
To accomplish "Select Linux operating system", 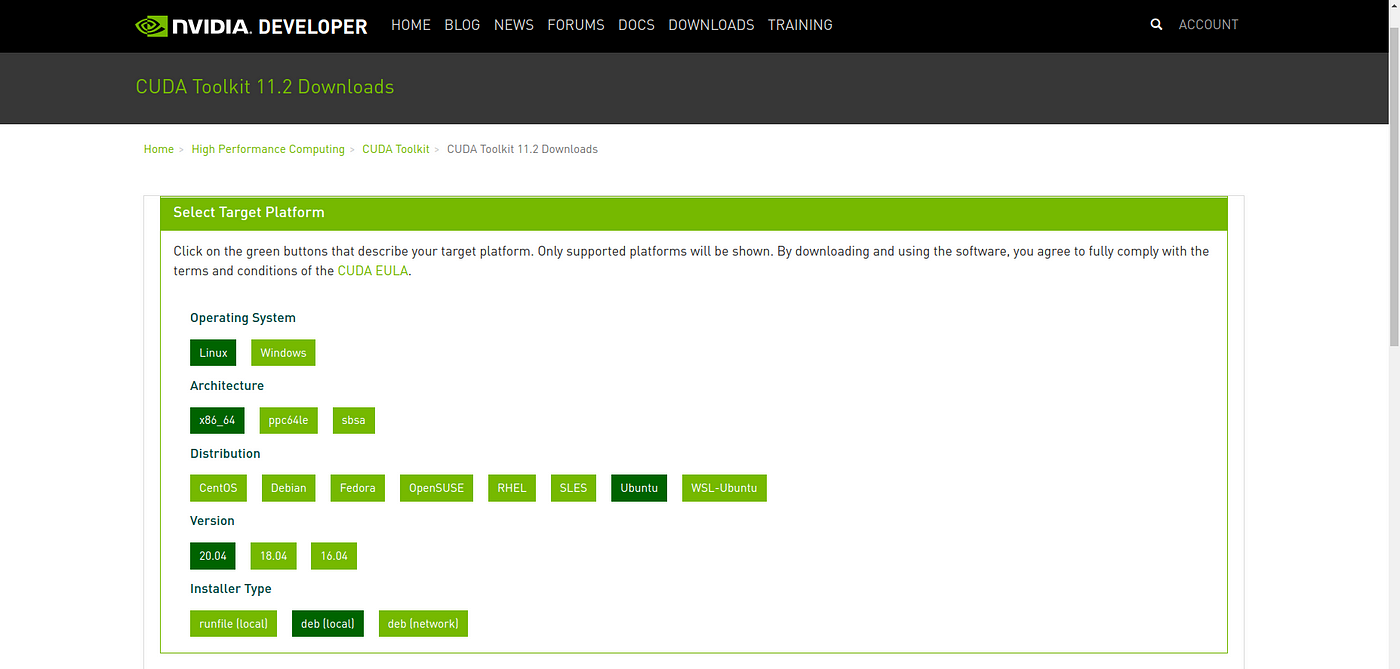I will [x=213, y=353].
